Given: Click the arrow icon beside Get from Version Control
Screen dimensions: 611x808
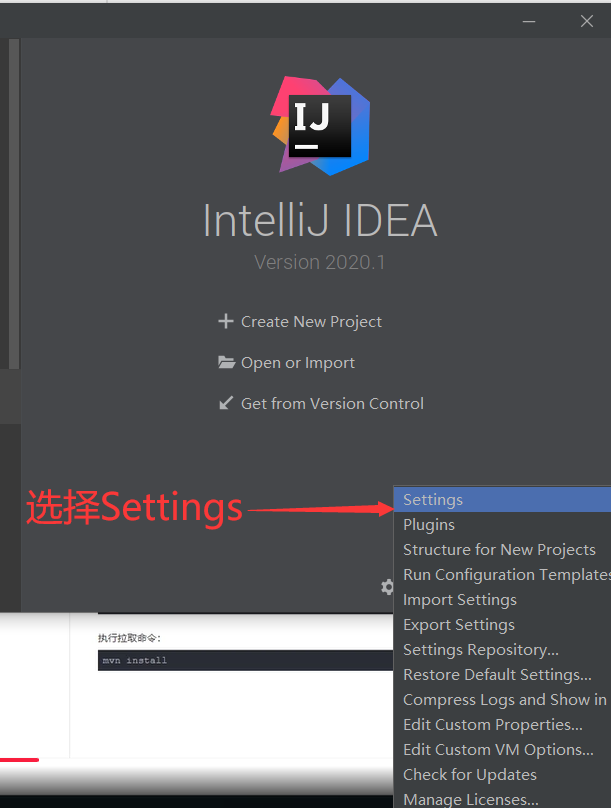Looking at the screenshot, I should [226, 403].
